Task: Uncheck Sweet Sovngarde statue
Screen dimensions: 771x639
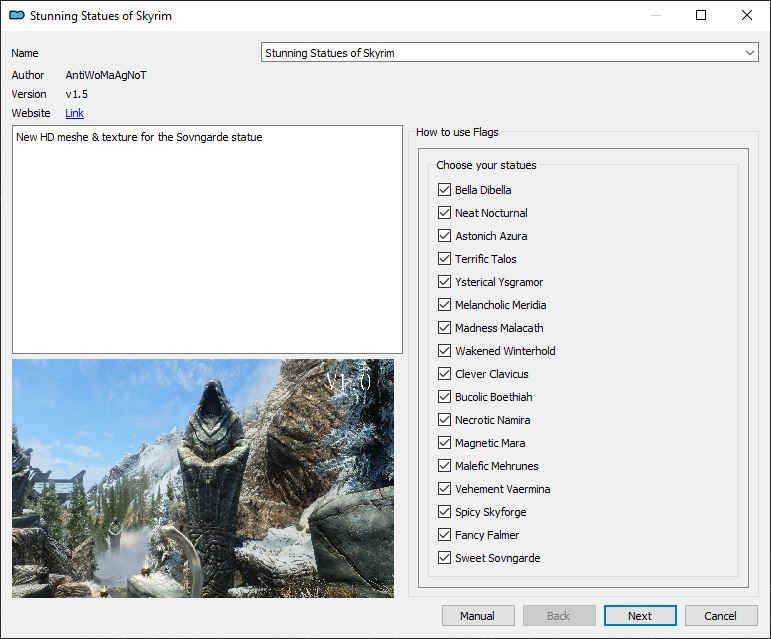Action: pyautogui.click(x=444, y=558)
